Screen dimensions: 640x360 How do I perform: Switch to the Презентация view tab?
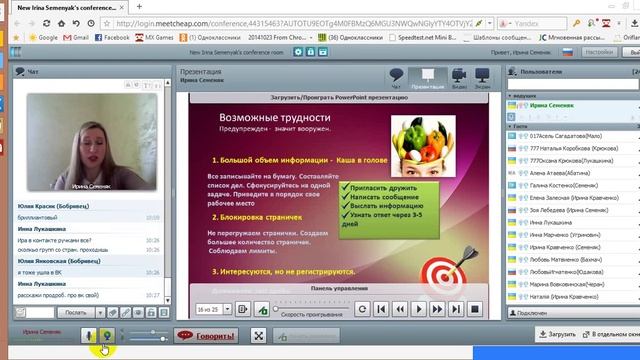click(x=428, y=78)
